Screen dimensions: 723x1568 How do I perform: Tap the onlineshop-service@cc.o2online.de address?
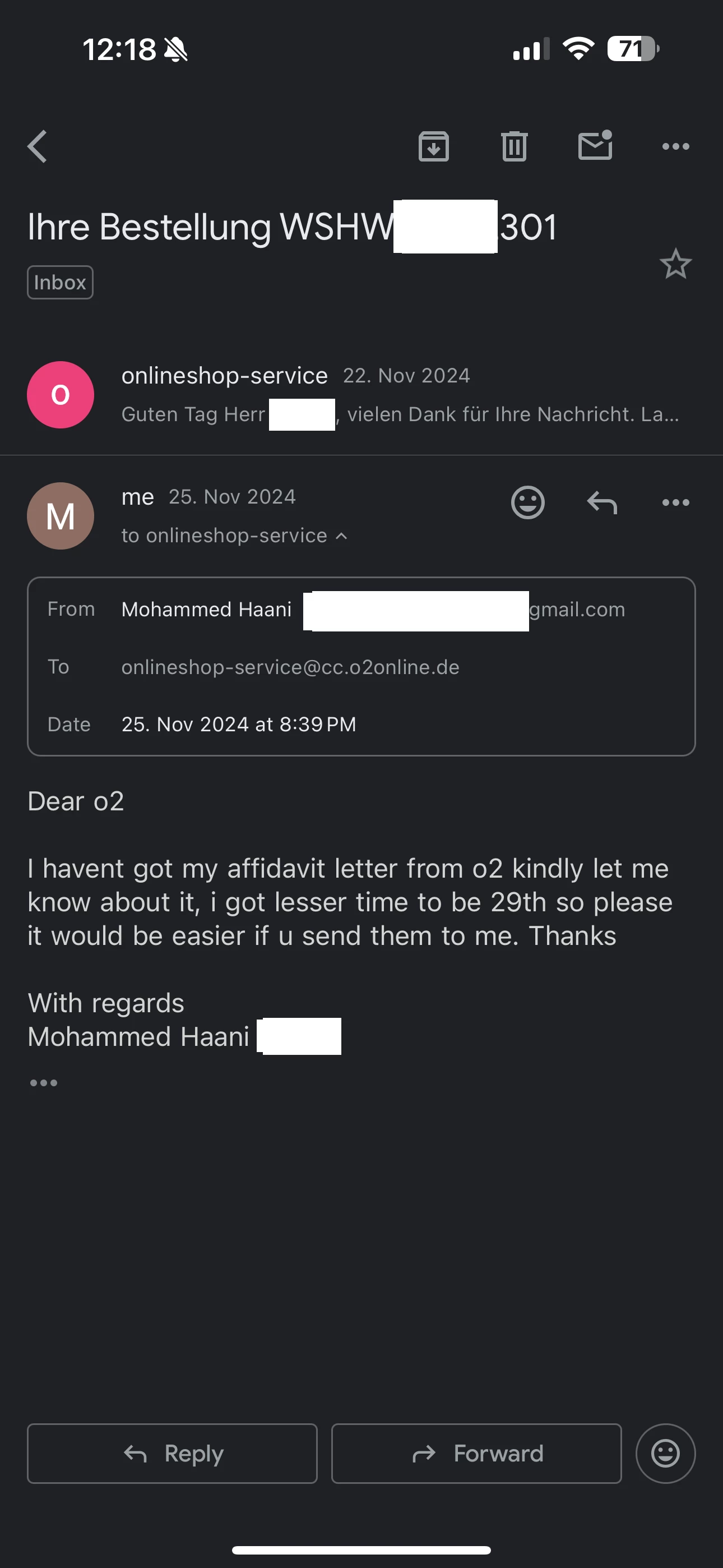[290, 667]
